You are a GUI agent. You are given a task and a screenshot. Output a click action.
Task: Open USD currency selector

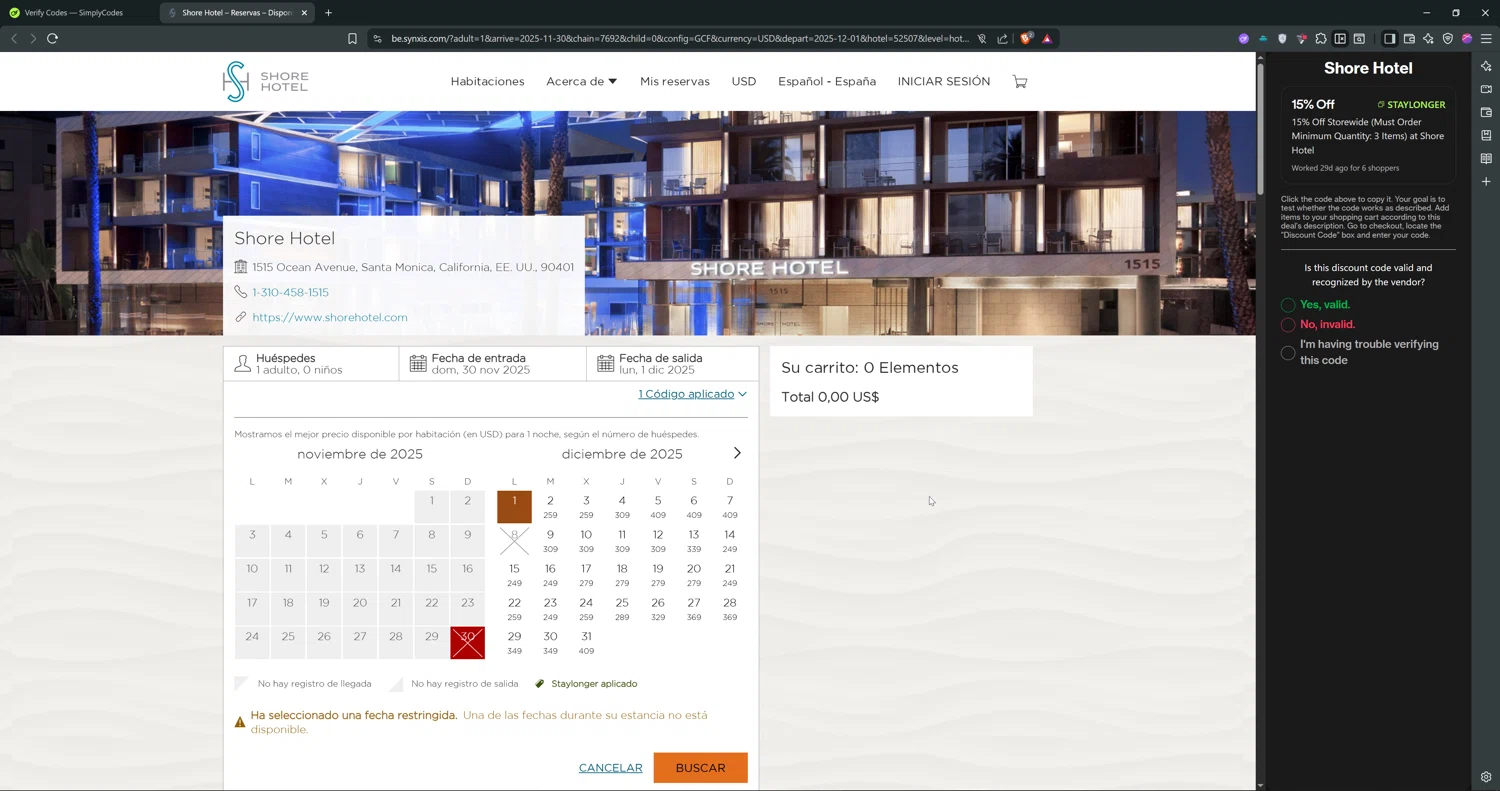(x=744, y=81)
